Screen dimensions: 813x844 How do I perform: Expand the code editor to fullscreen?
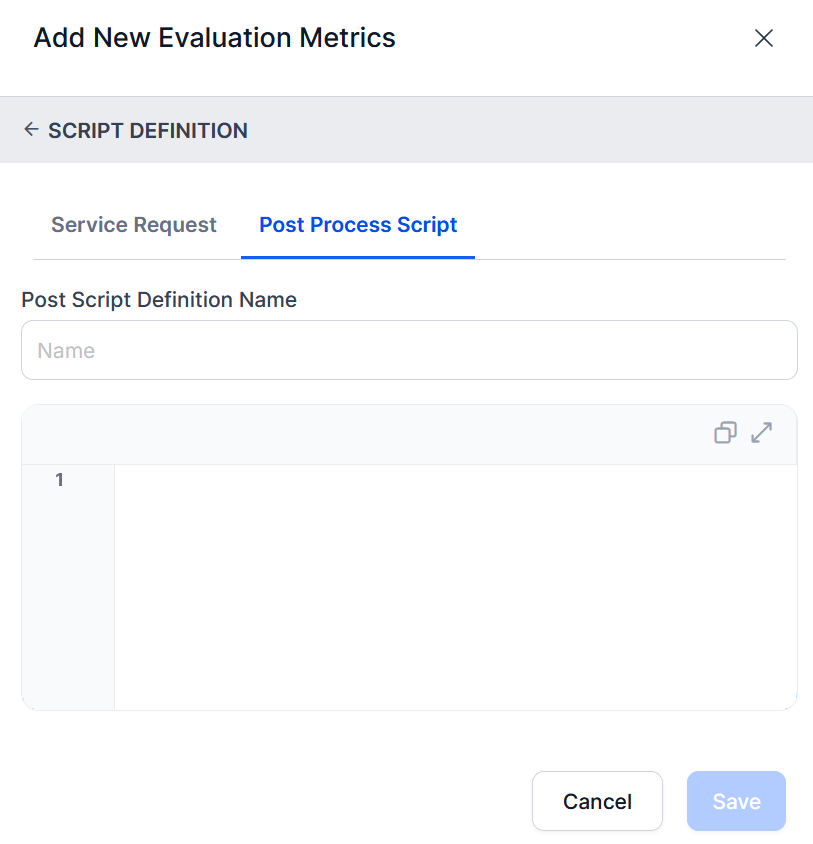click(x=762, y=433)
